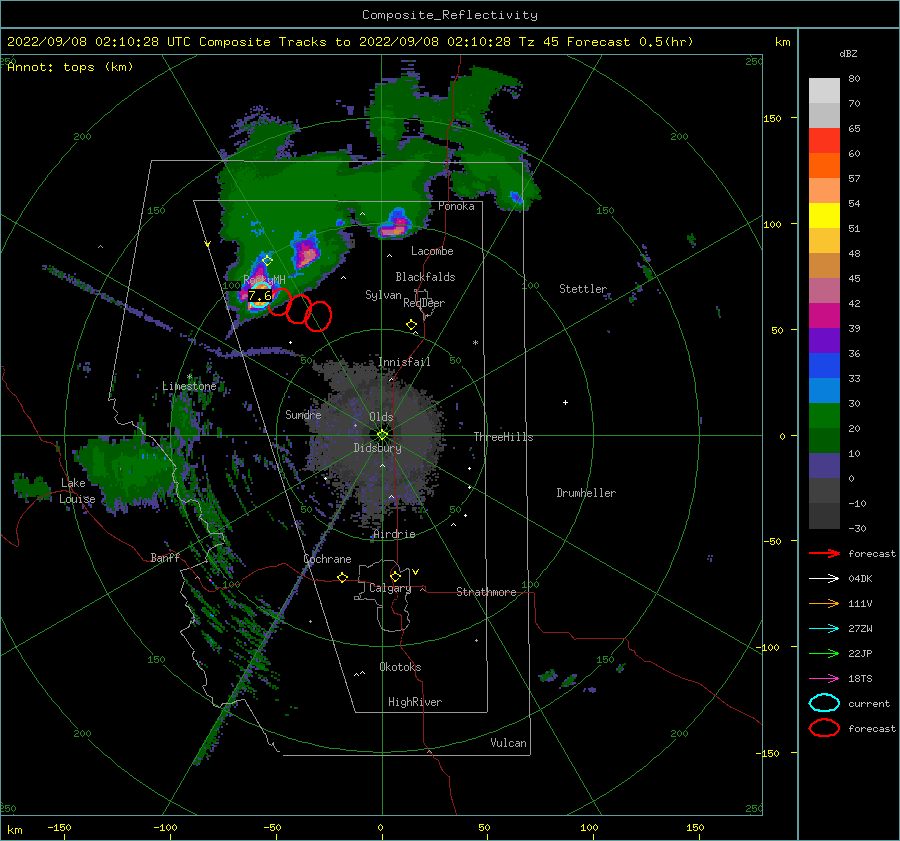Click the asterisk marker east of Innisfail

(475, 343)
